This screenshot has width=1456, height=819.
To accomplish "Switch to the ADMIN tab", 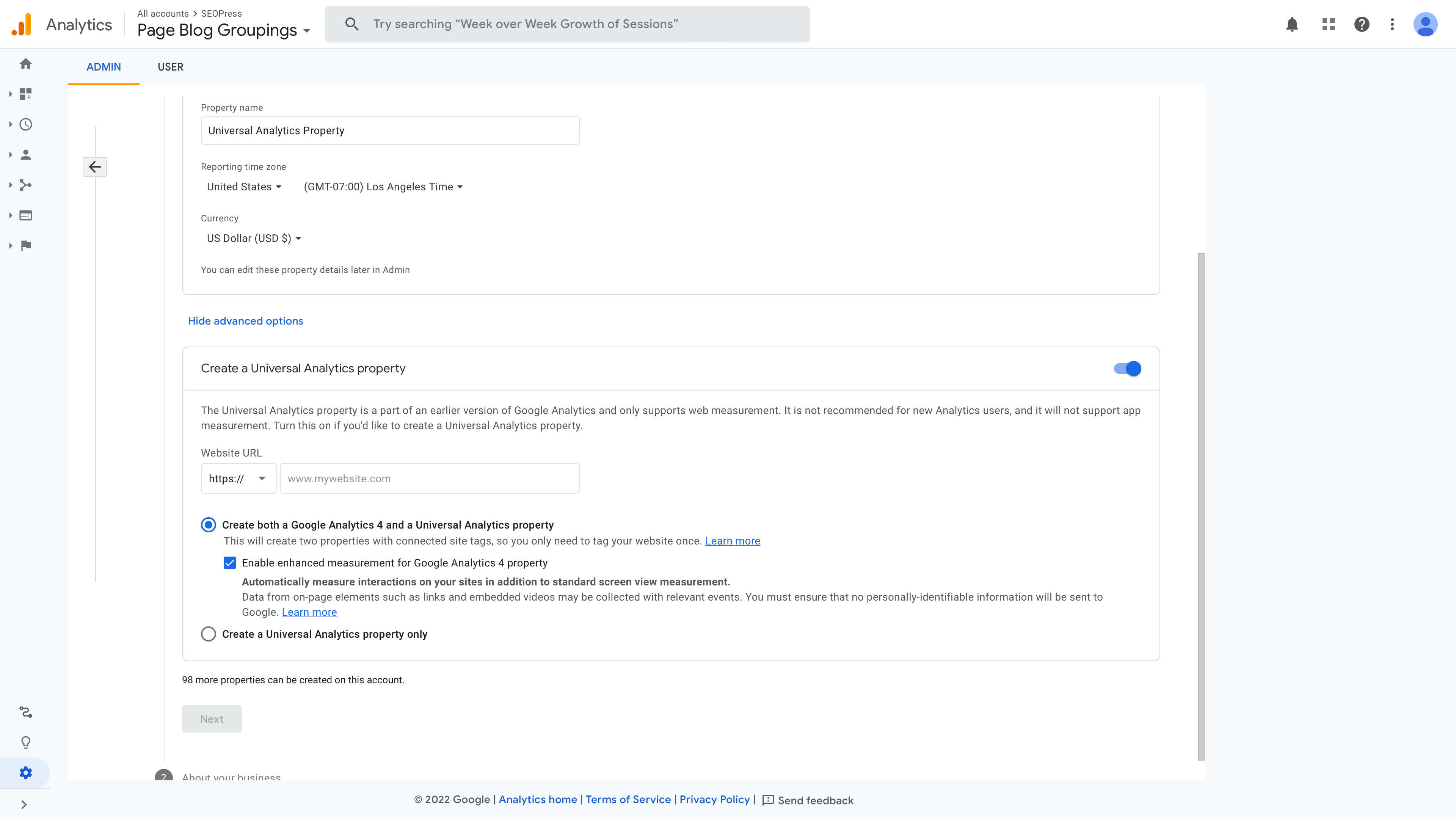I will tap(104, 67).
